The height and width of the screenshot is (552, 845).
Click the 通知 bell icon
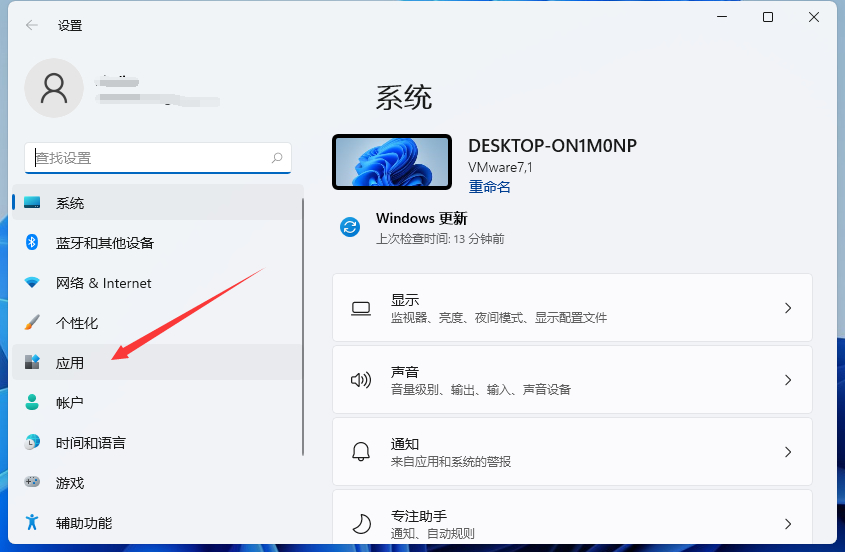click(x=361, y=452)
